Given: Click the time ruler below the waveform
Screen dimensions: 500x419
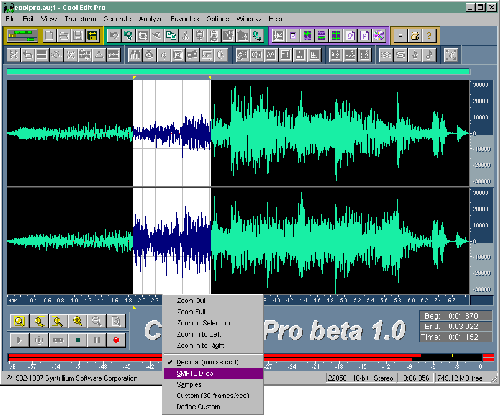Looking at the screenshot, I should click(84, 300).
